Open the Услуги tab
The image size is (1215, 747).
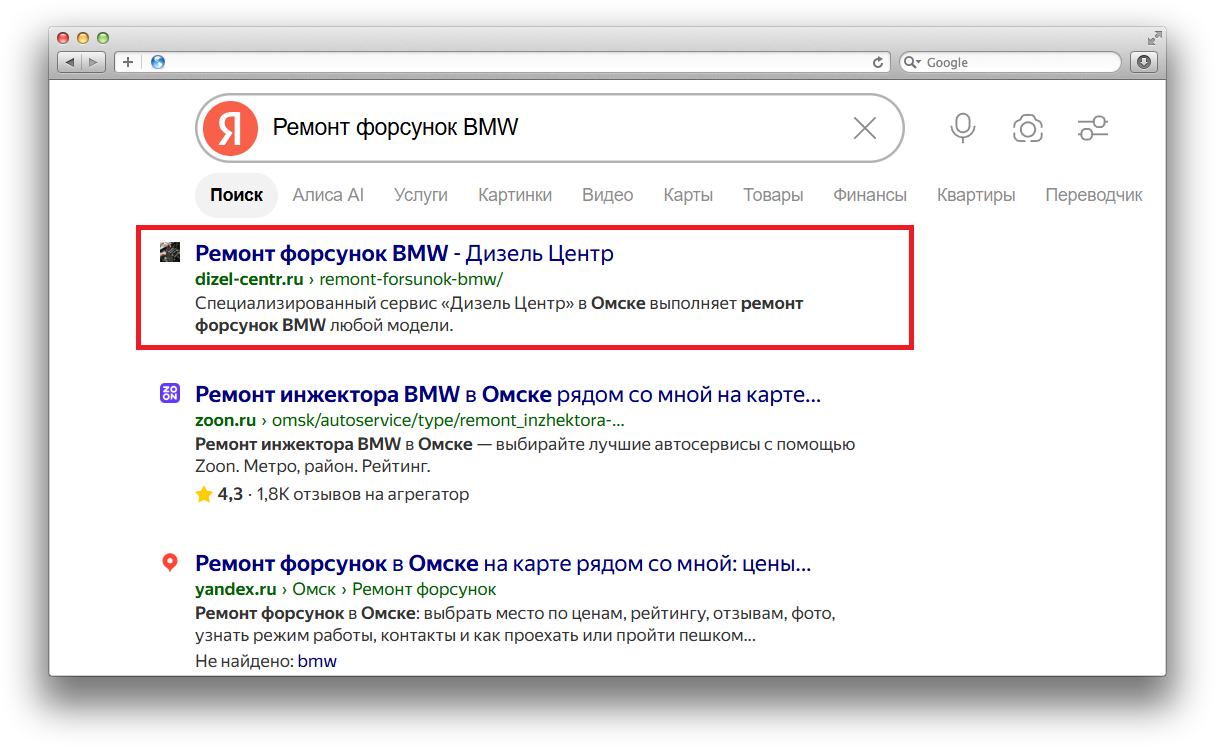(421, 195)
